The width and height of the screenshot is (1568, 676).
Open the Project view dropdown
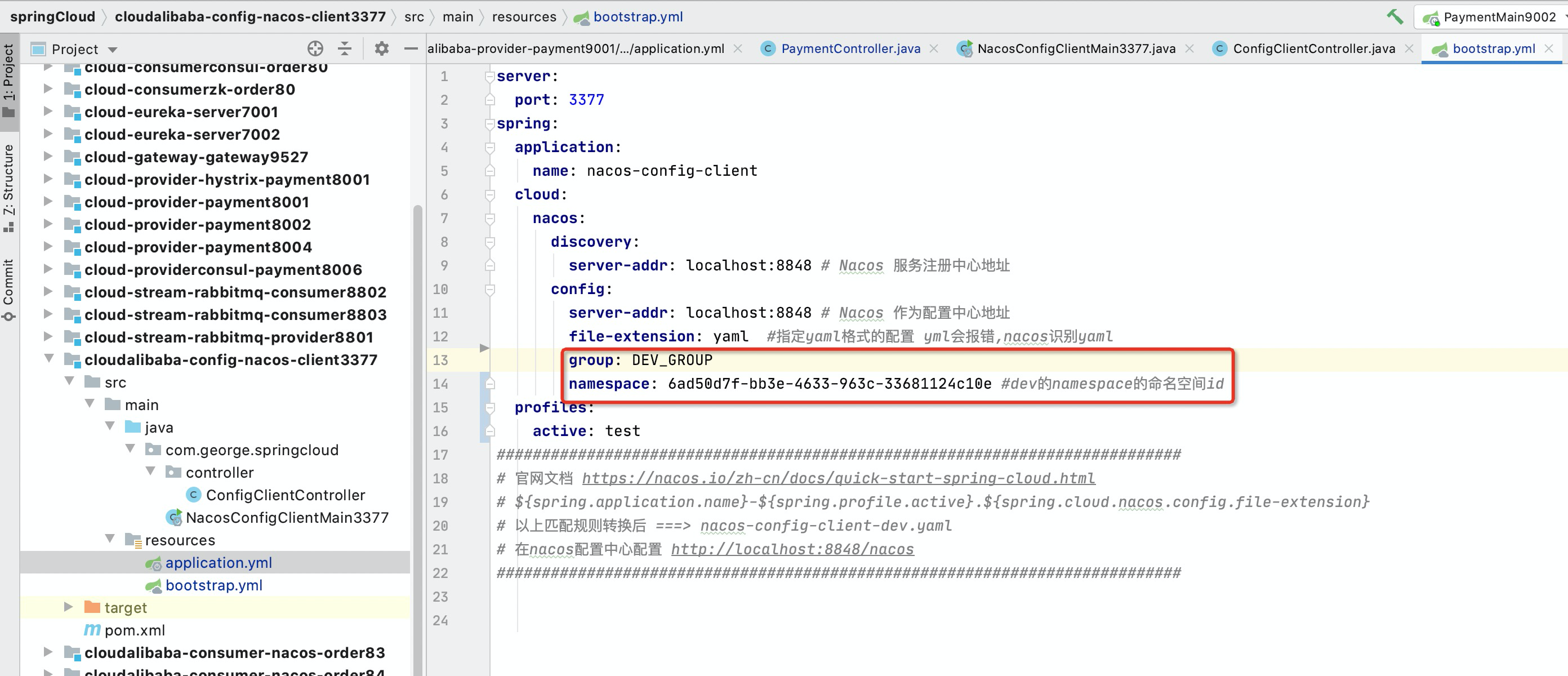click(113, 50)
